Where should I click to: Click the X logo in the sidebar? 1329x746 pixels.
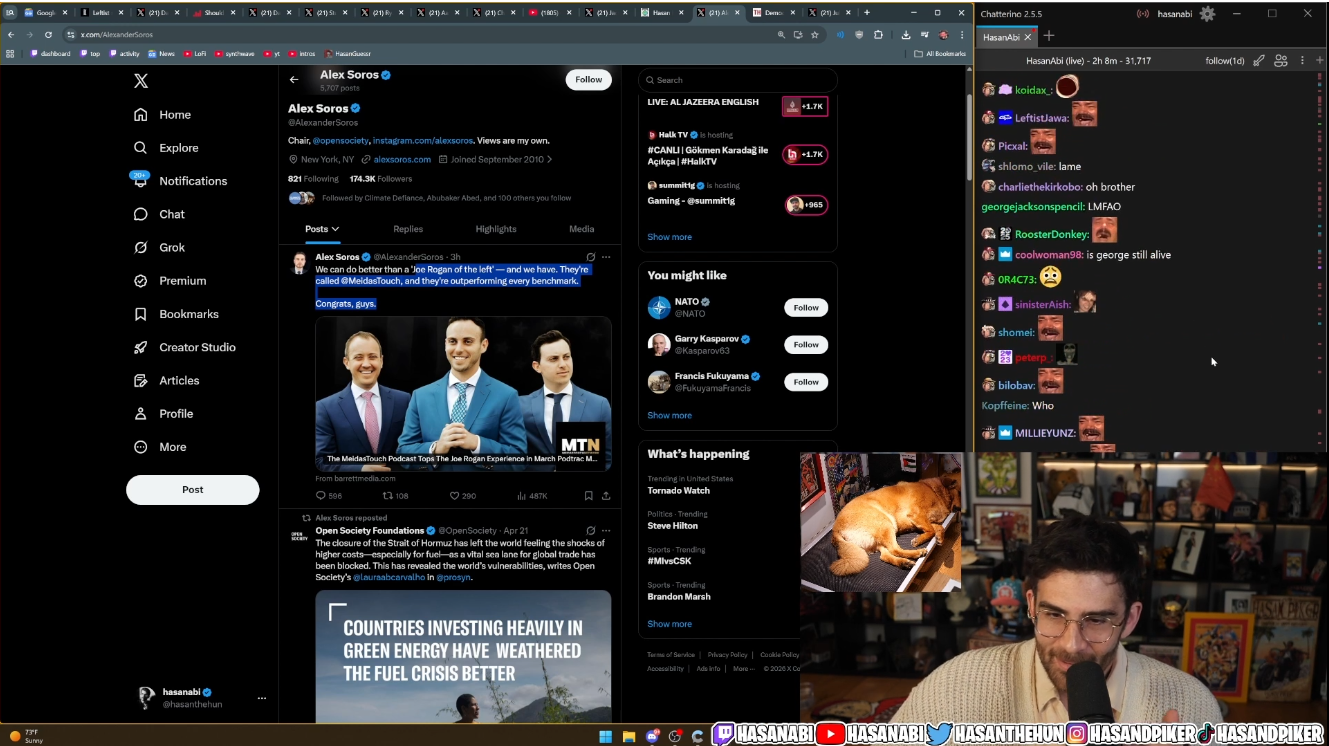click(x=141, y=81)
